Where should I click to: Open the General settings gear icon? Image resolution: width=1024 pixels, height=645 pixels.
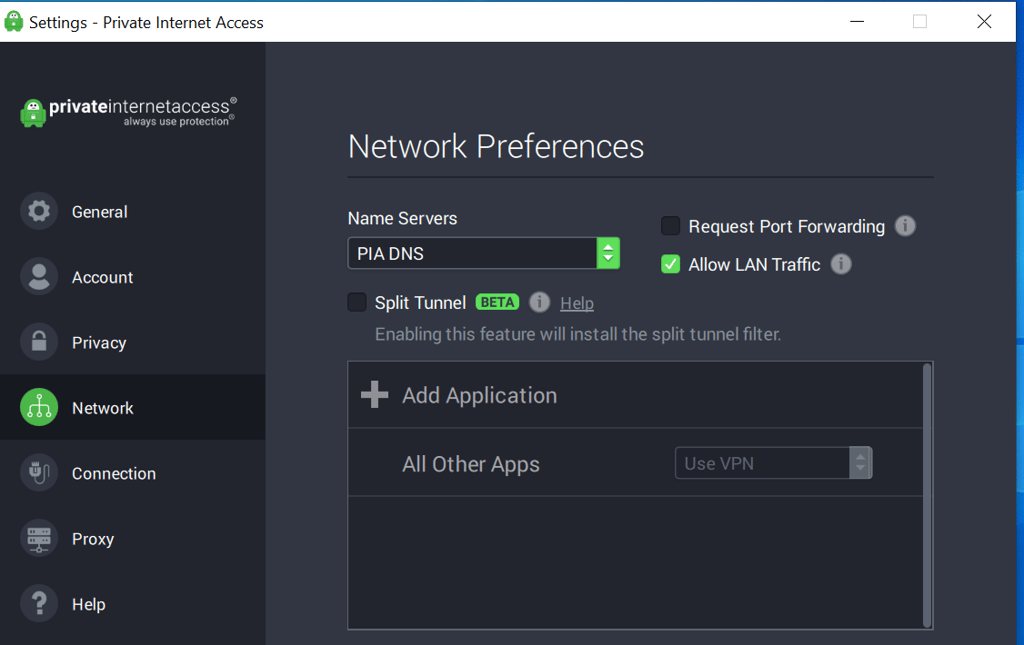(x=39, y=211)
